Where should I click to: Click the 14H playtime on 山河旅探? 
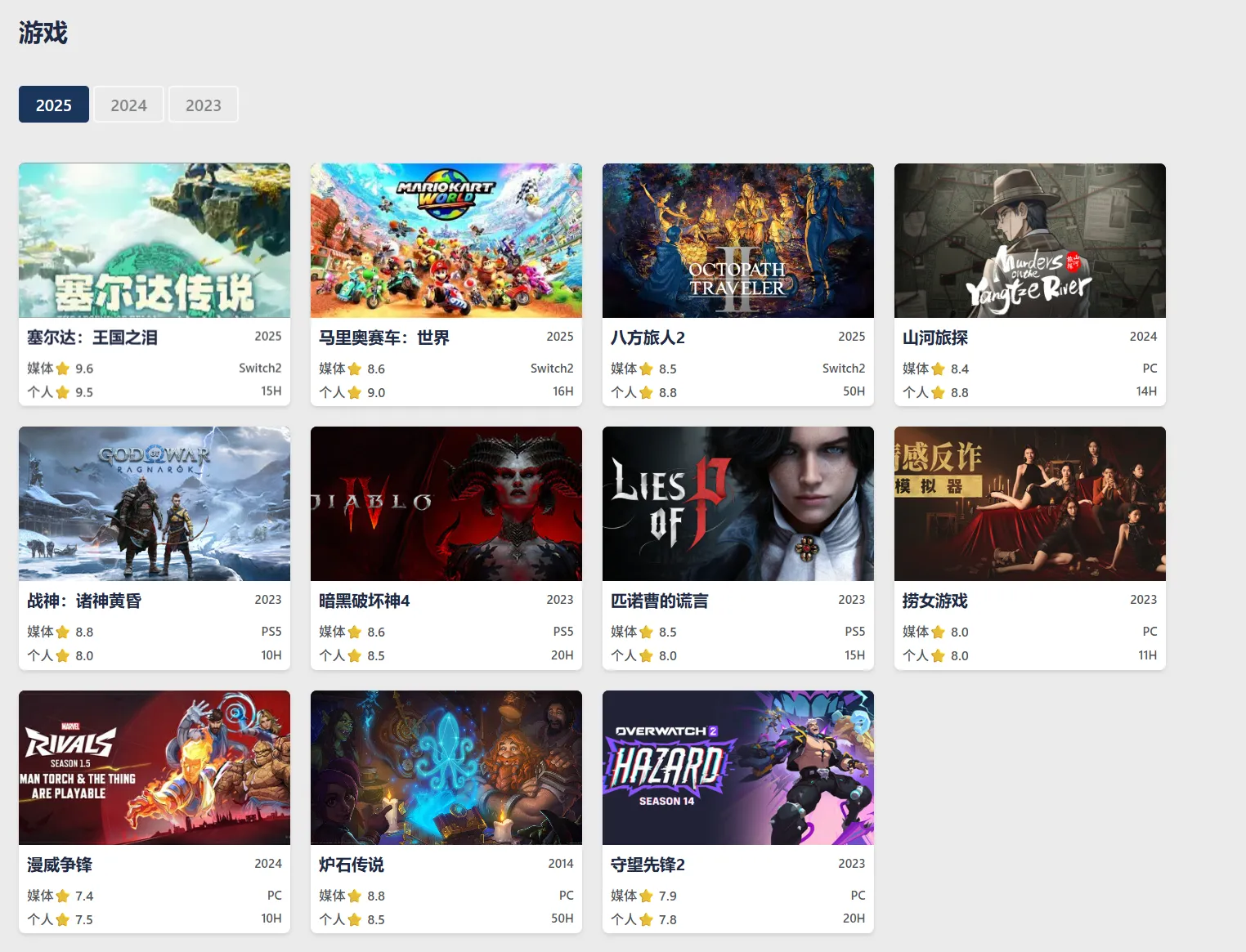tap(1147, 391)
